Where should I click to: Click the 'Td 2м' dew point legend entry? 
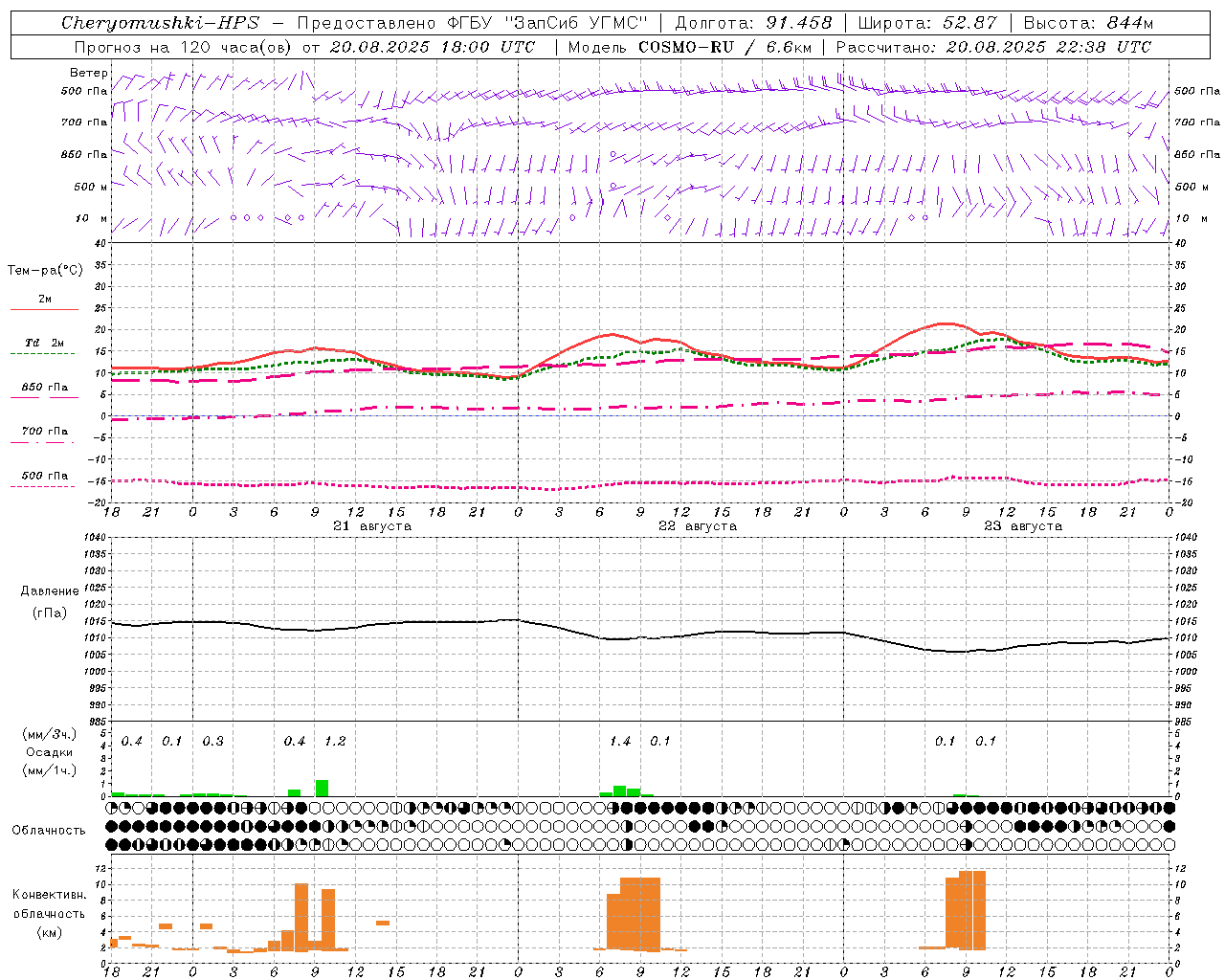click(45, 343)
